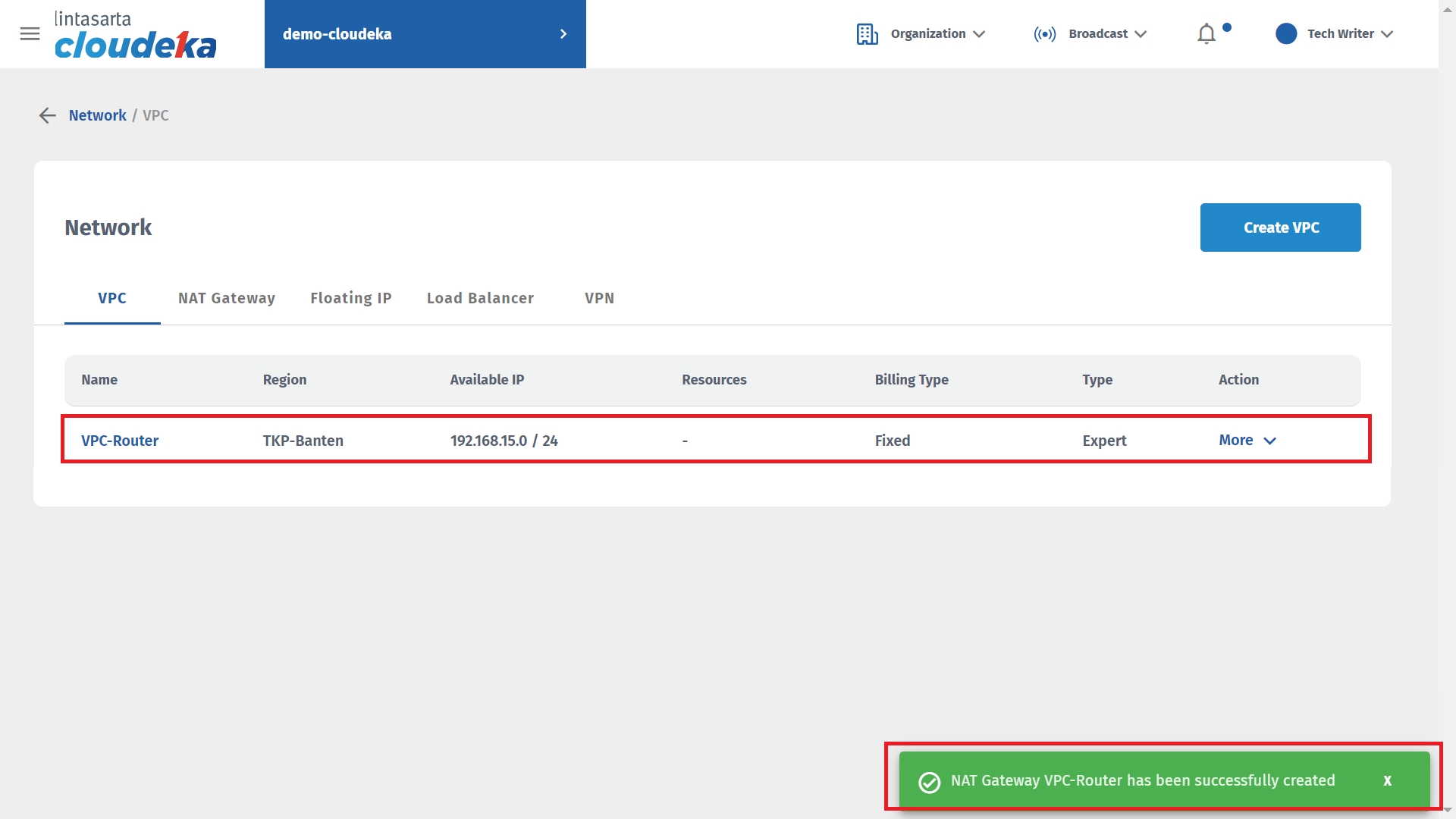Open the notifications bell
The image size is (1456, 819).
coord(1207,34)
